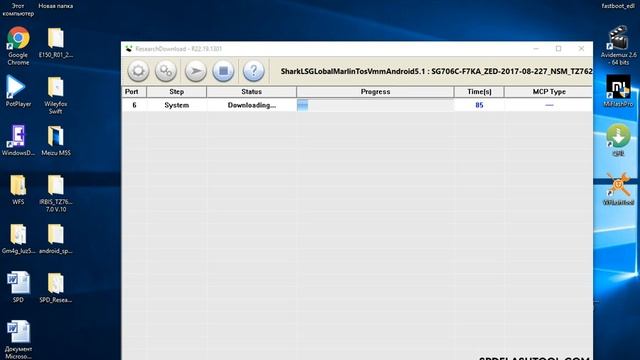Select Новая папка desktop item
The height and width of the screenshot is (360, 640).
pos(56,6)
